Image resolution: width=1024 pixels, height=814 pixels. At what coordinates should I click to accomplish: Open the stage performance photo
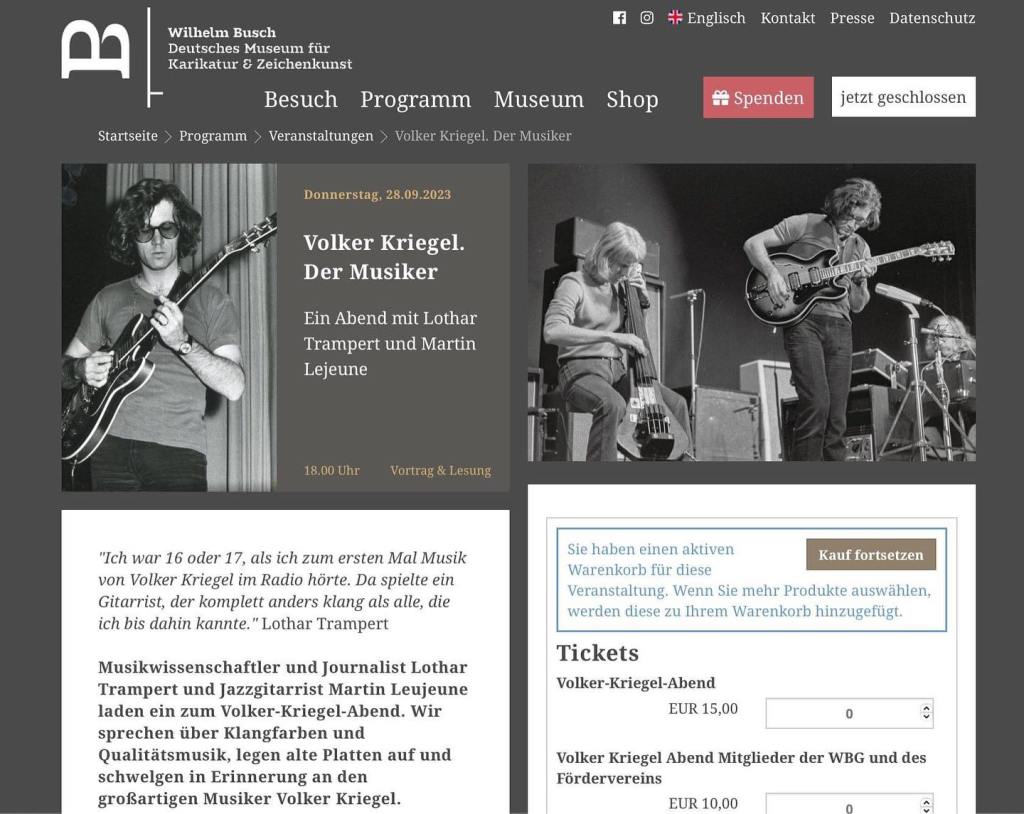(752, 312)
